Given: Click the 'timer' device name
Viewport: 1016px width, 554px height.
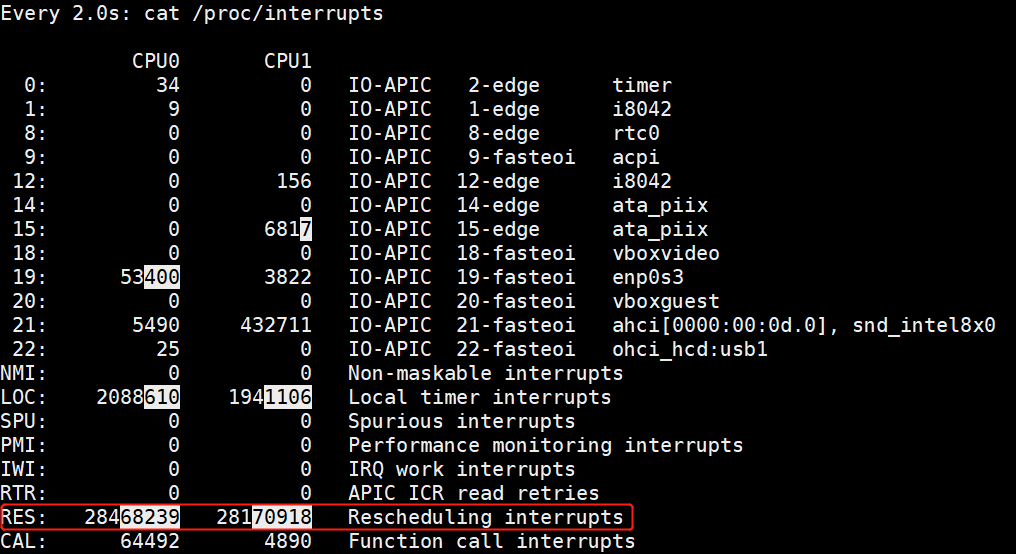Looking at the screenshot, I should tap(642, 85).
